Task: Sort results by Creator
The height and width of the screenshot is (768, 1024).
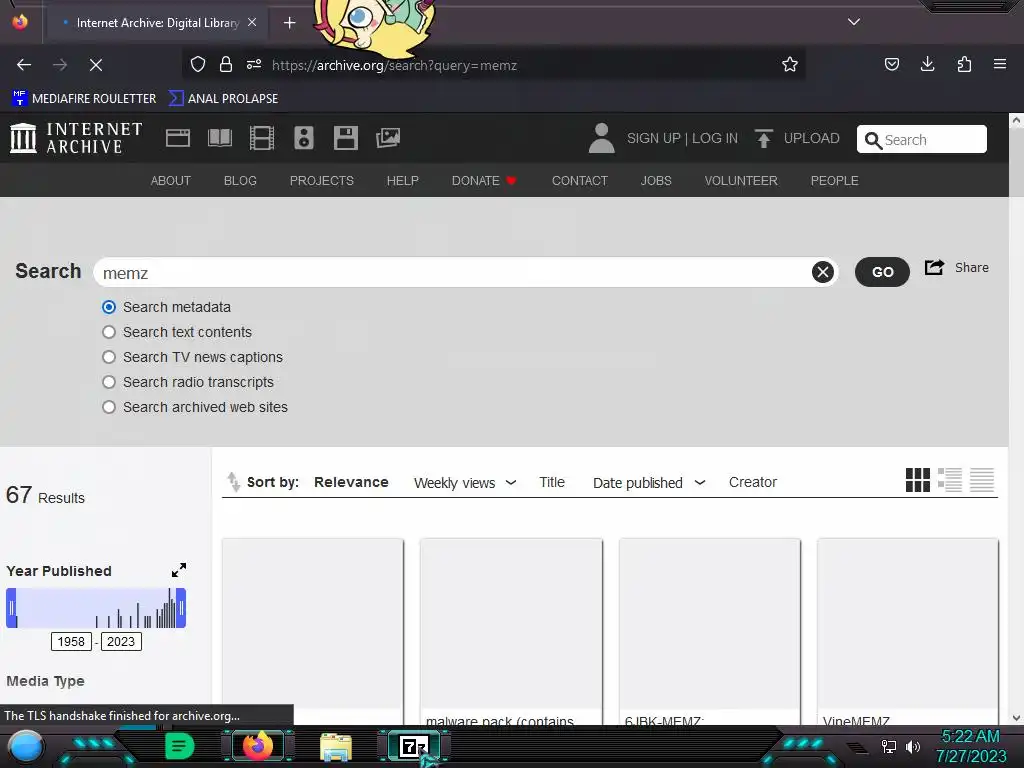Action: (753, 482)
